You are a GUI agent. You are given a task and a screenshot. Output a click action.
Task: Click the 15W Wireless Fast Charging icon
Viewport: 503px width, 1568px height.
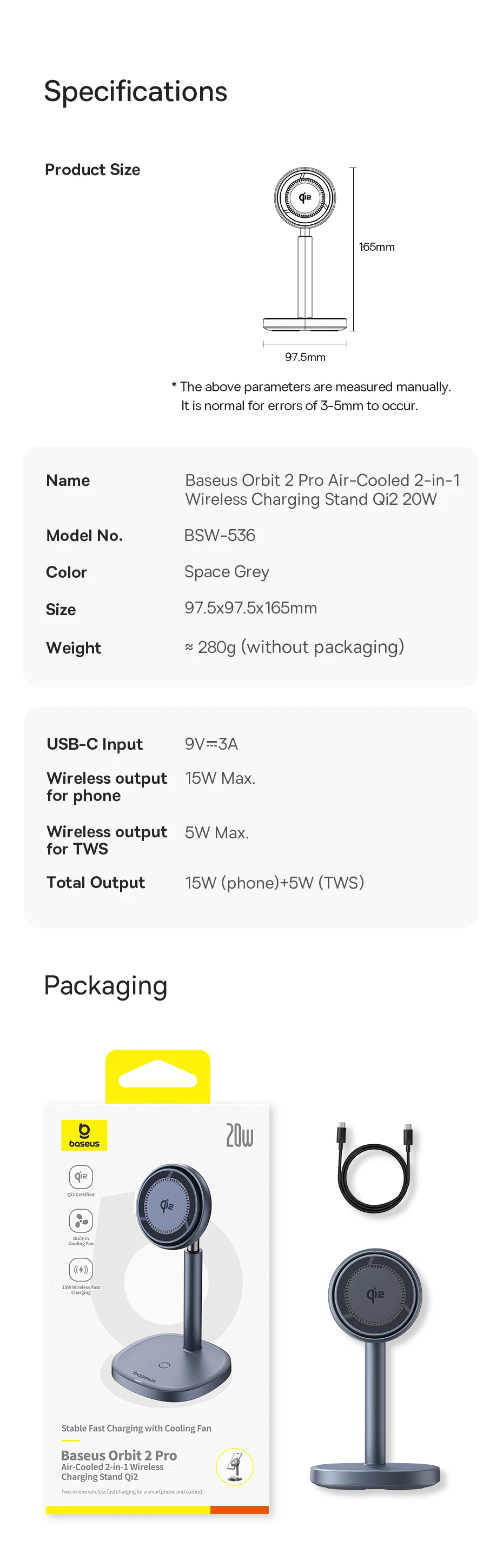click(81, 1270)
